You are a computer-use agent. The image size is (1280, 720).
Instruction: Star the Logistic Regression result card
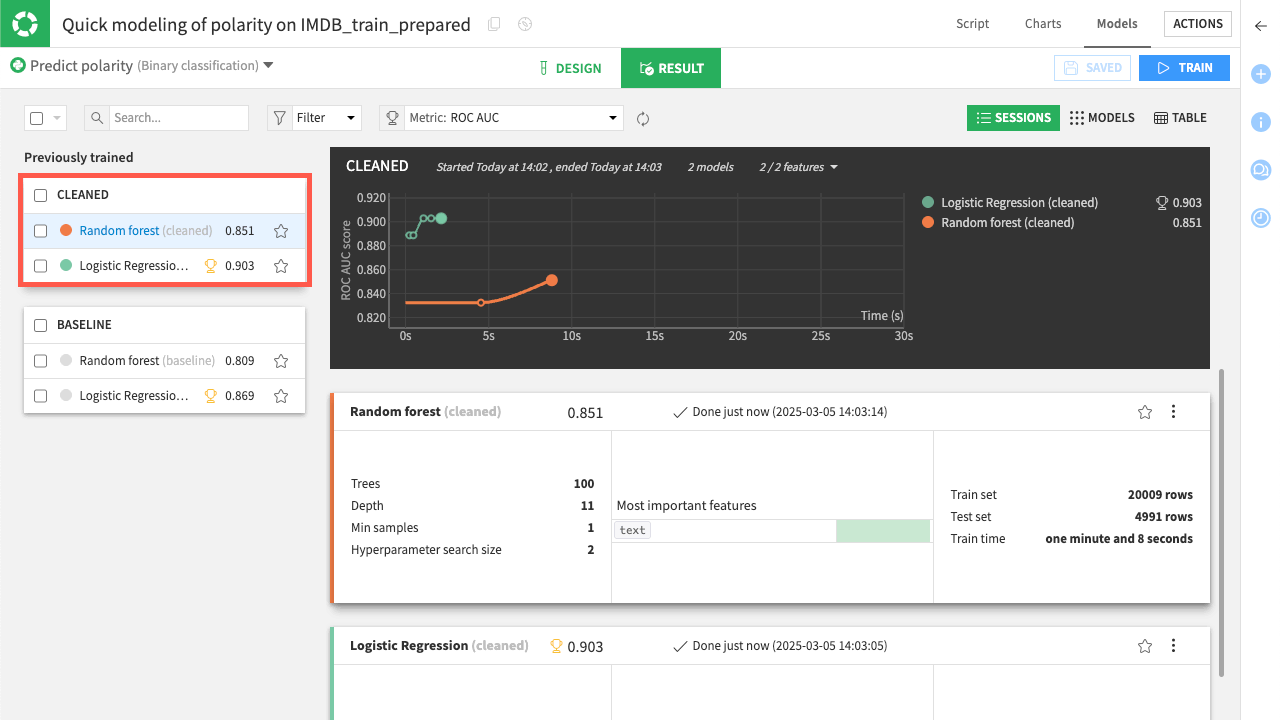(x=1145, y=646)
